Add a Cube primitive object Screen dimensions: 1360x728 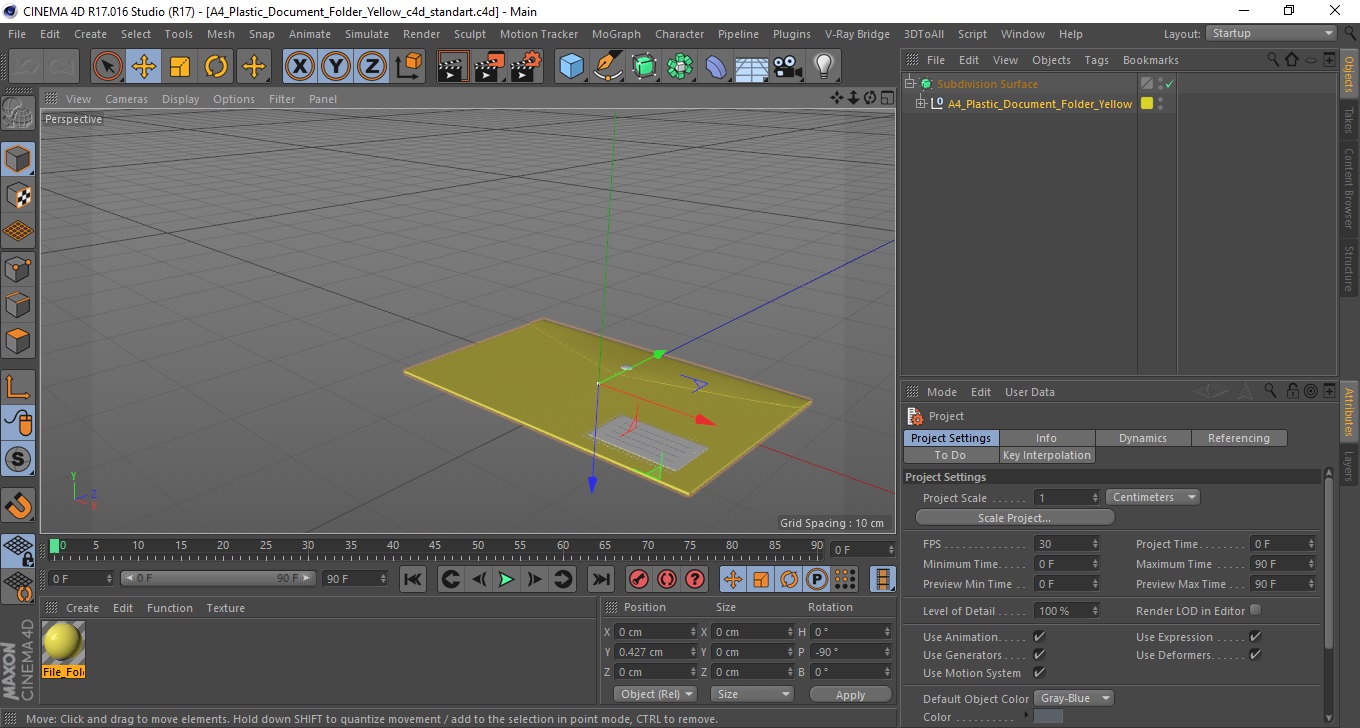571,67
